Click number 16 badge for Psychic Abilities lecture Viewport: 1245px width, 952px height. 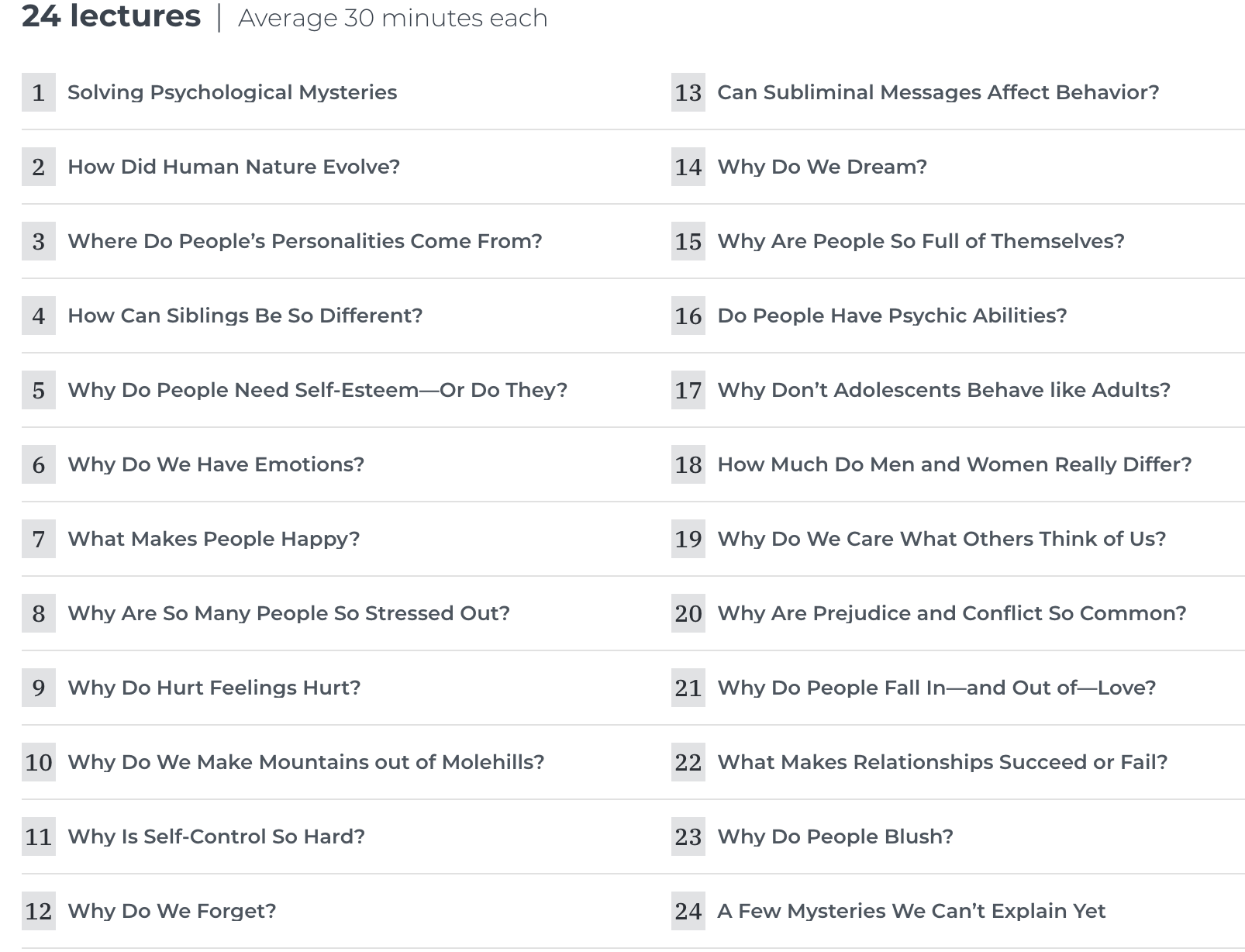tap(688, 316)
